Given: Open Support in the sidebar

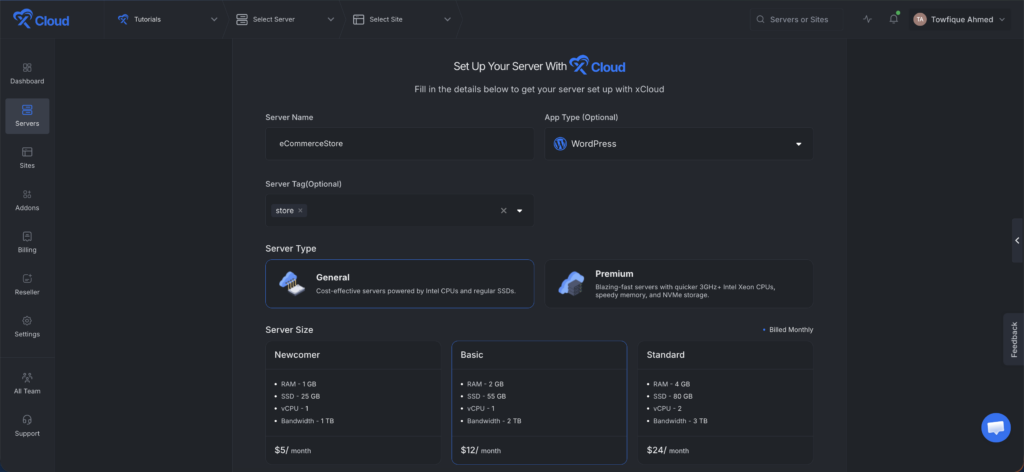Looking at the screenshot, I should point(27,425).
